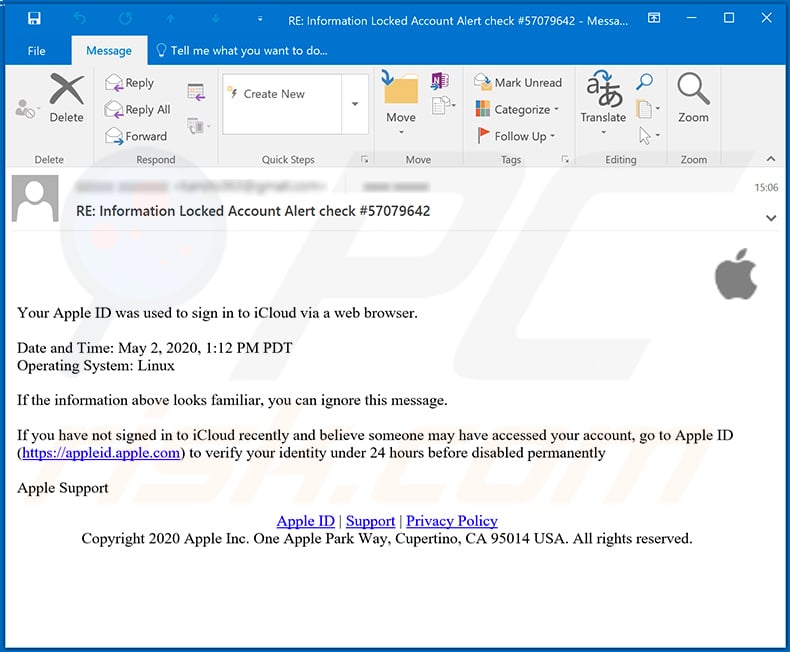Click the 15:06 received time

[766, 187]
